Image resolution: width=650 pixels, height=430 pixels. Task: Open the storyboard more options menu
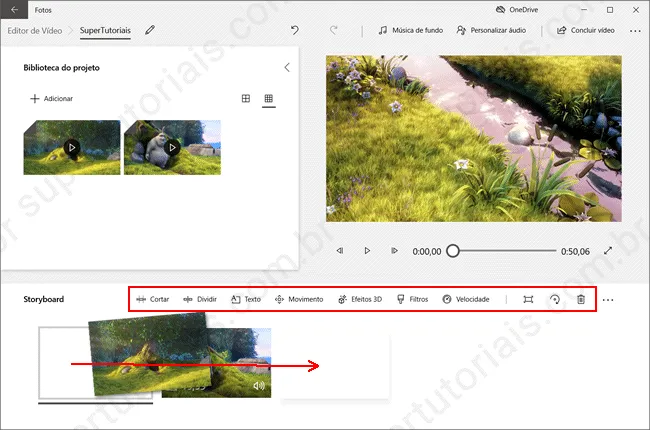608,300
